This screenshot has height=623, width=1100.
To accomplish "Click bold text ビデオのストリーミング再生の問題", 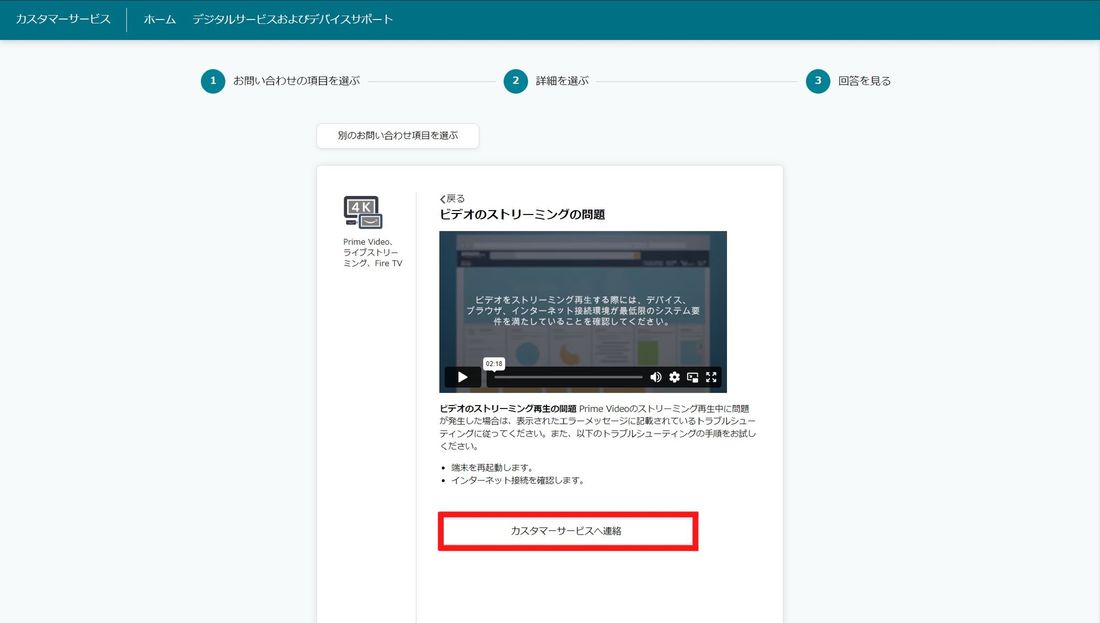I will click(508, 408).
